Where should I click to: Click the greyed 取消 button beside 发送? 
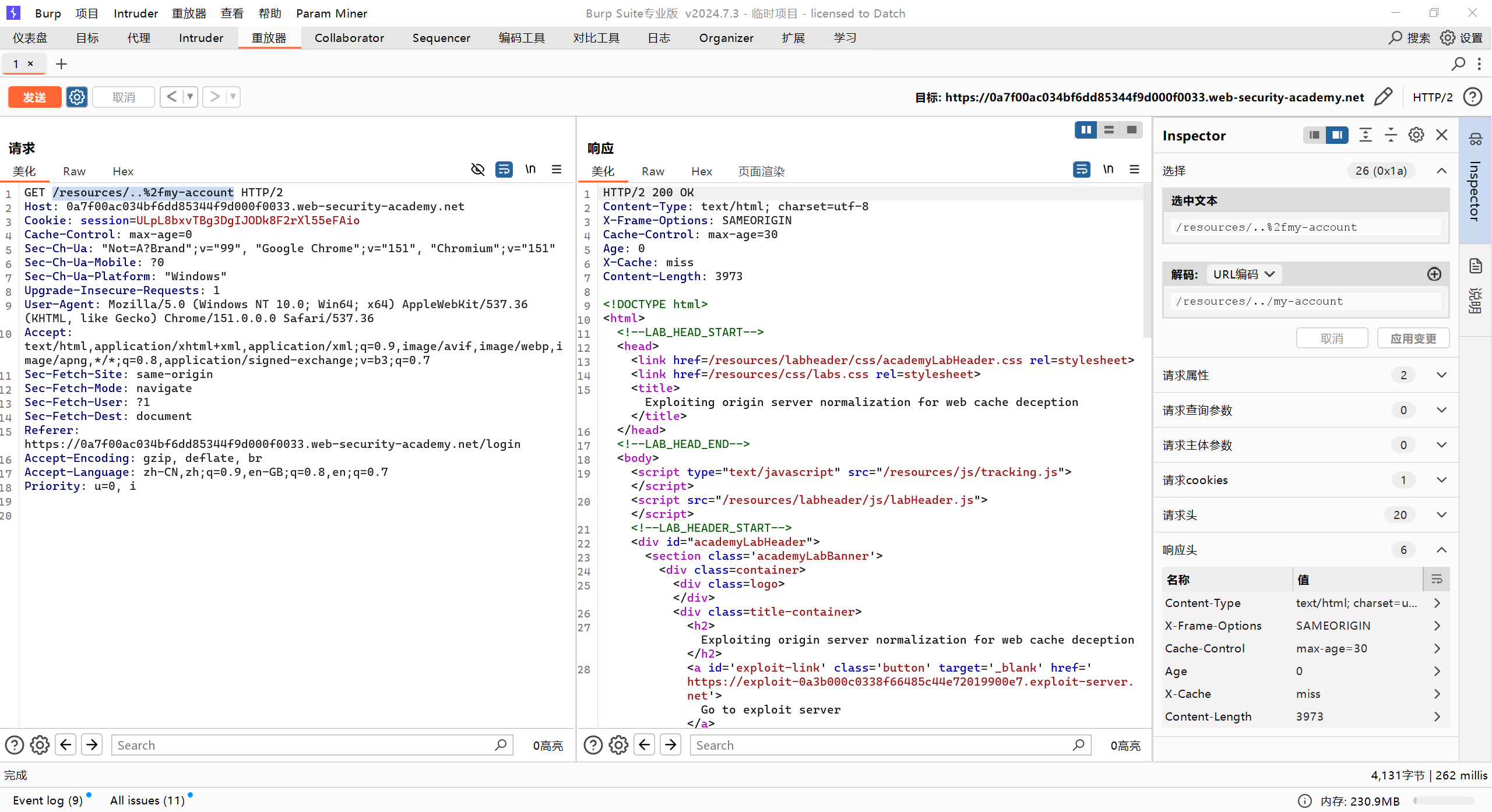pyautogui.click(x=124, y=97)
